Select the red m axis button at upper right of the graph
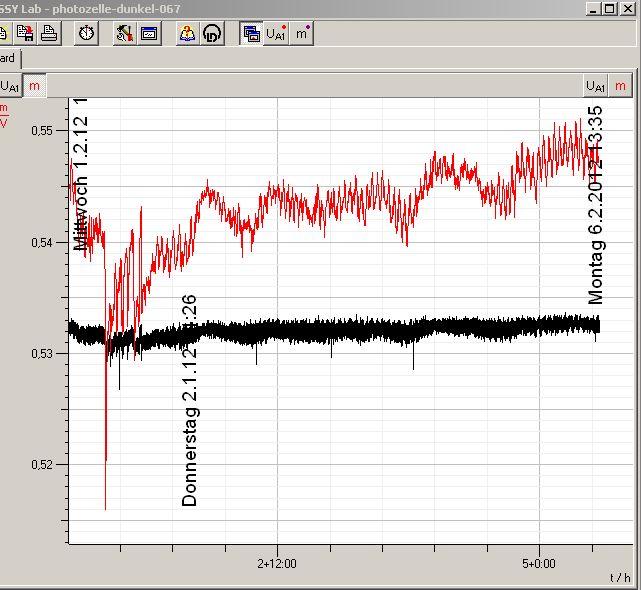The width and height of the screenshot is (641, 590). pos(620,86)
